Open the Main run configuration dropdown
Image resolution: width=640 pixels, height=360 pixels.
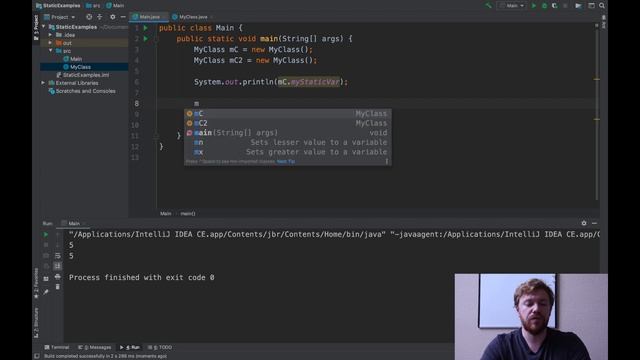[511, 6]
